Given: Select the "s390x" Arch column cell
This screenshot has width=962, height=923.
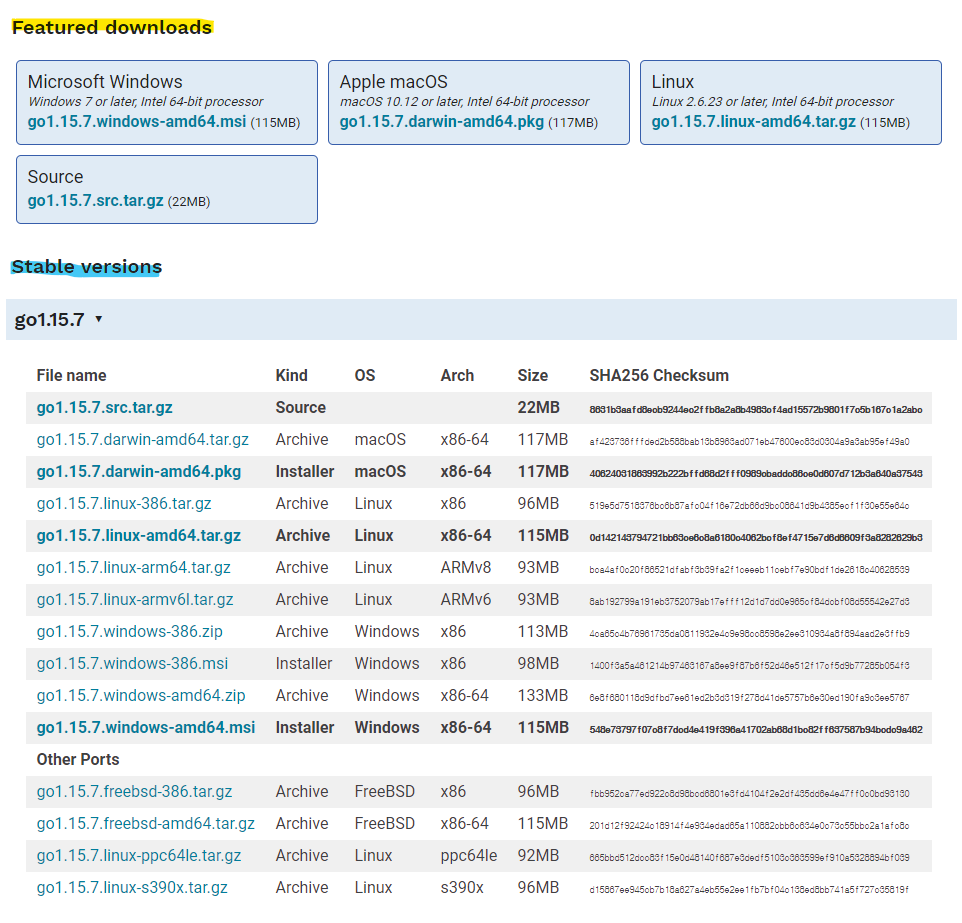Looking at the screenshot, I should [x=462, y=887].
